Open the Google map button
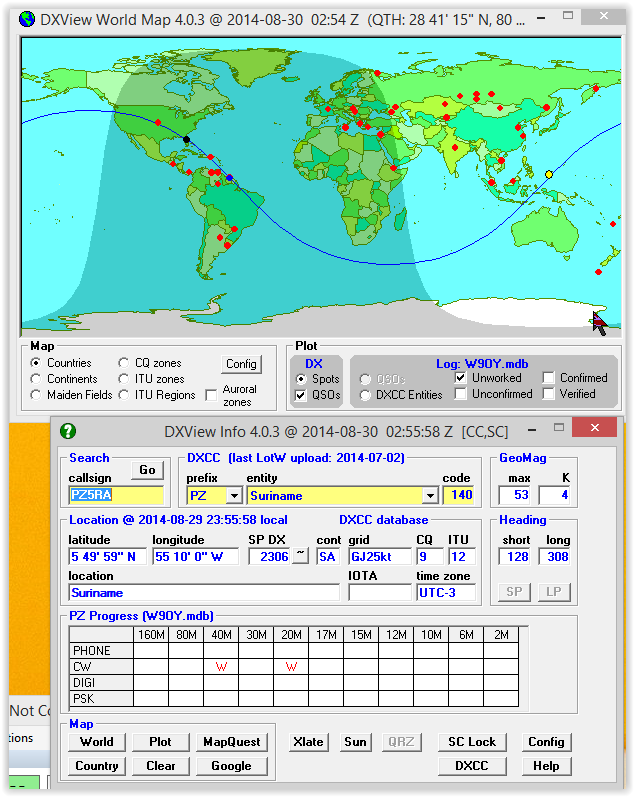This screenshot has width=634, height=797. [x=232, y=765]
